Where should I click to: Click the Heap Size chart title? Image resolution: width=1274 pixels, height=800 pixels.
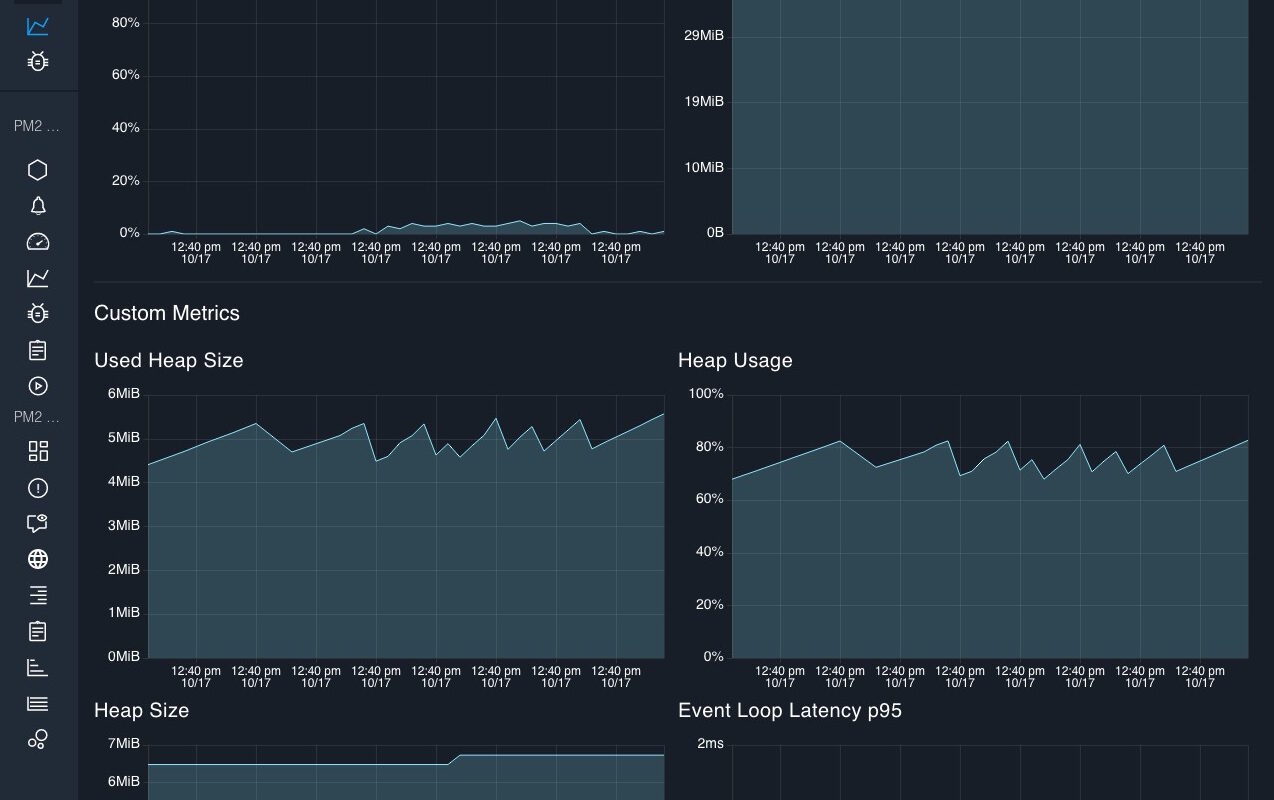coord(141,710)
